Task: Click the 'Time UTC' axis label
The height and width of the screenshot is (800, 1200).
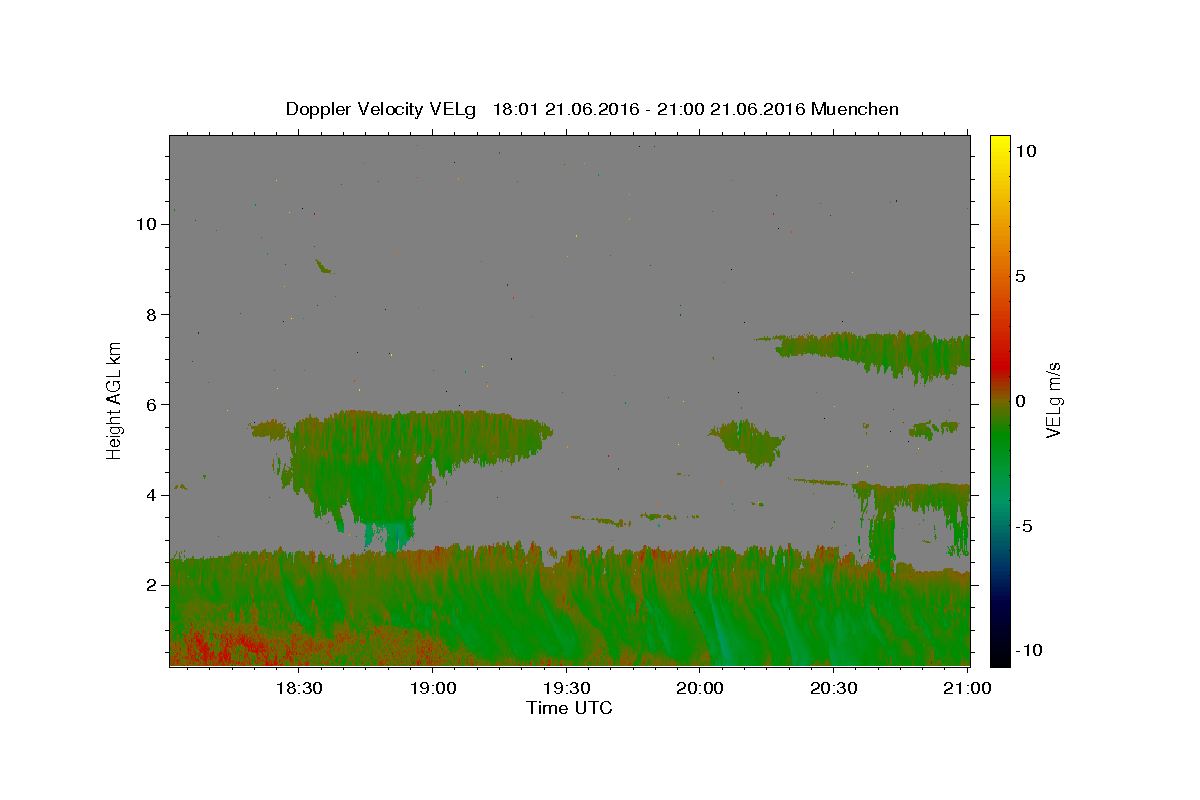Action: [569, 708]
